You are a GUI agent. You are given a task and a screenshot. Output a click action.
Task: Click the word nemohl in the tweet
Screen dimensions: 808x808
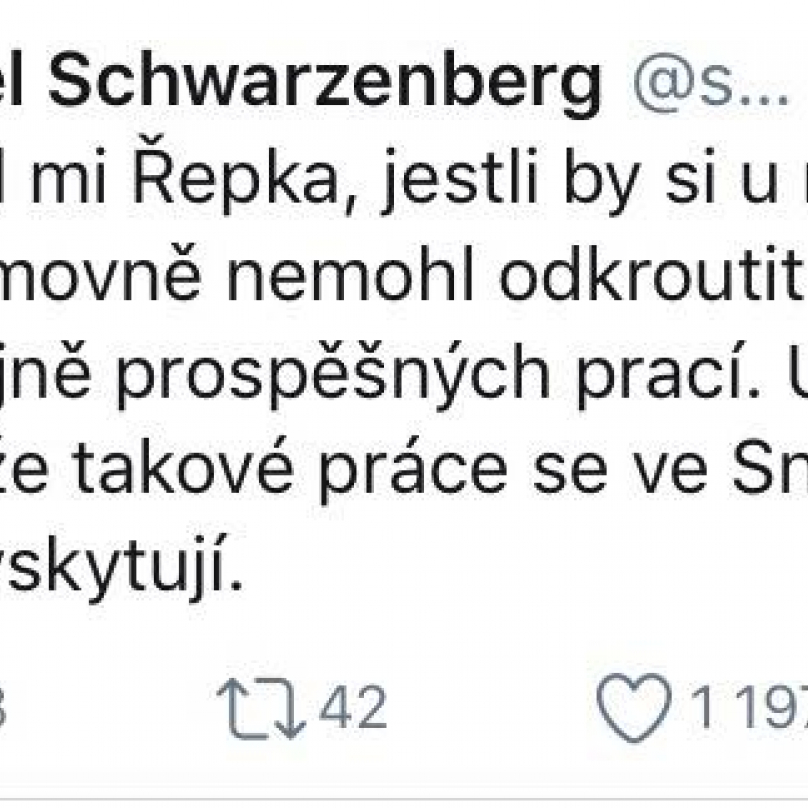pos(349,277)
